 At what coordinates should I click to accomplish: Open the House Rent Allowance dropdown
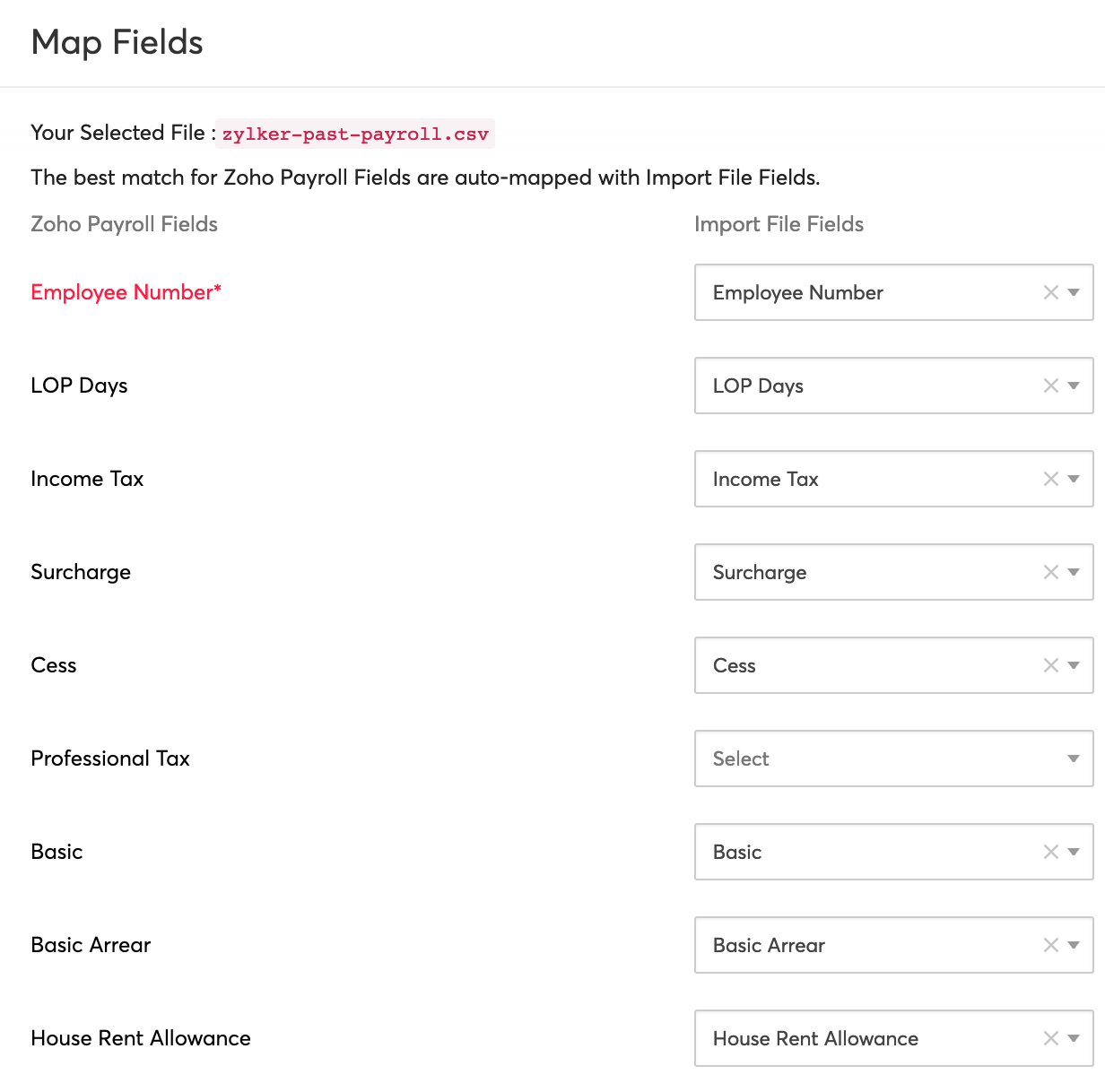[1073, 1038]
